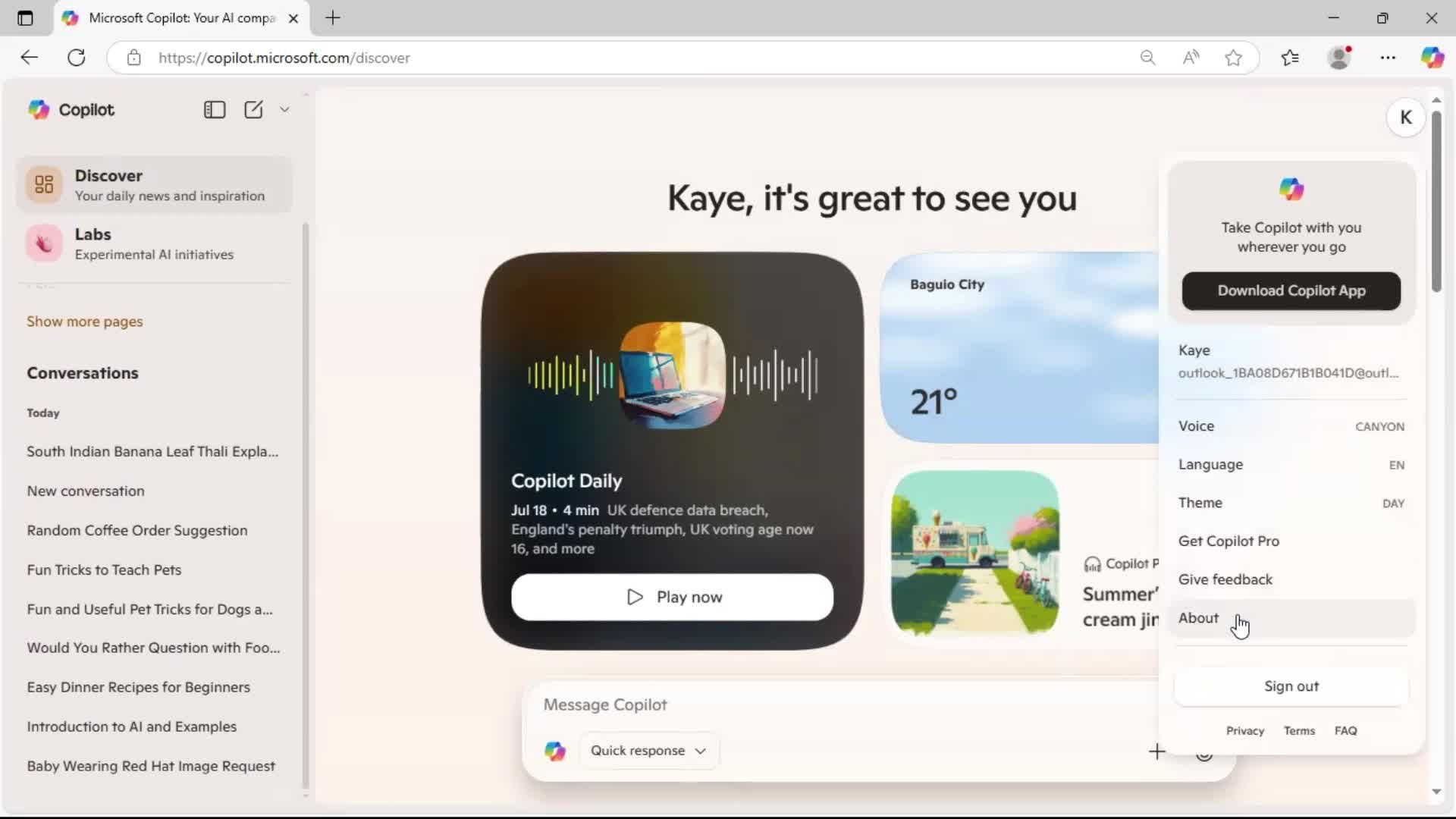Open South Indian Banana Leaf Thali conversation
1456x819 pixels.
pos(153,451)
